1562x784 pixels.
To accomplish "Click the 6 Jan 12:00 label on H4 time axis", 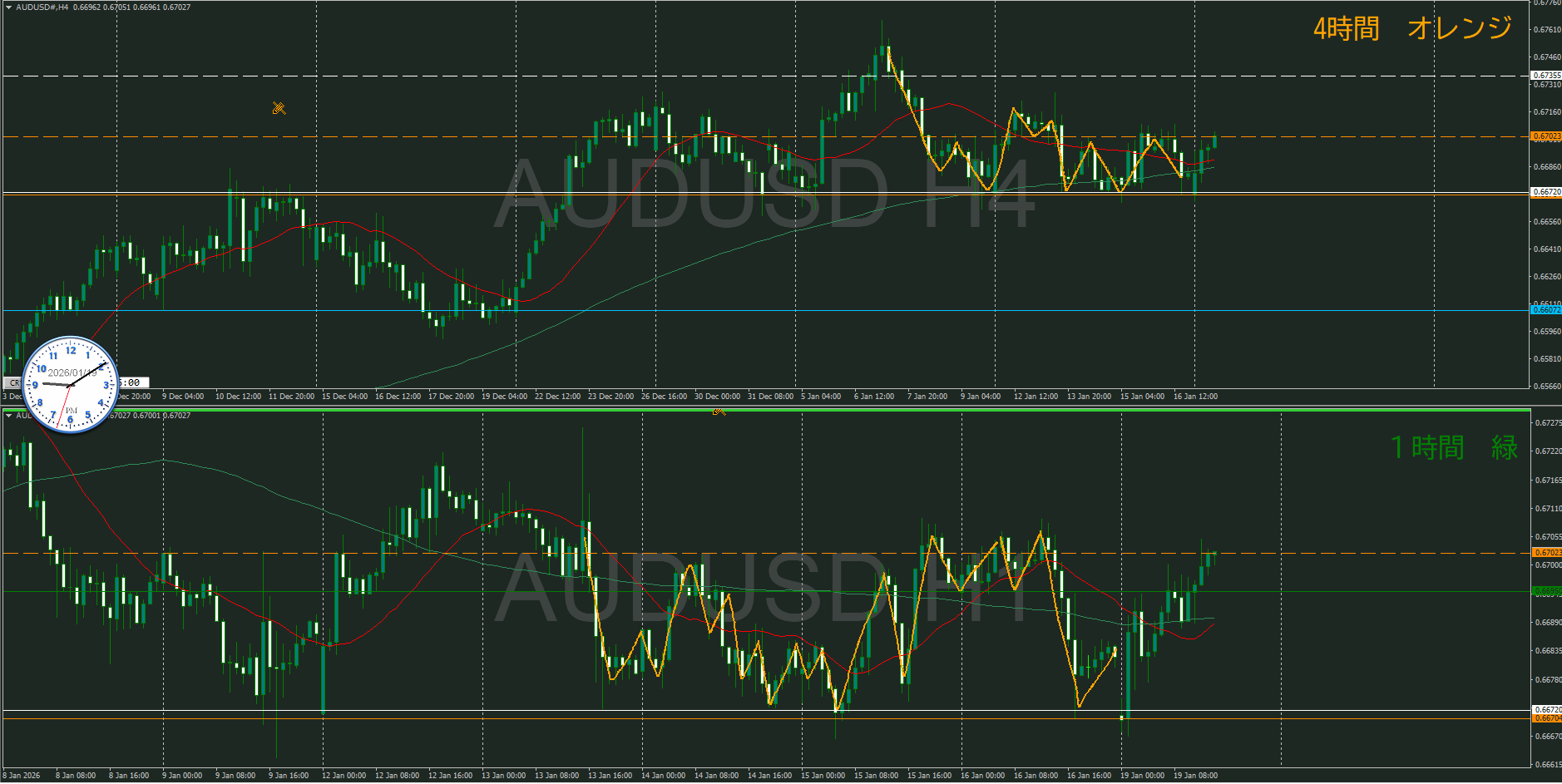I will point(873,397).
